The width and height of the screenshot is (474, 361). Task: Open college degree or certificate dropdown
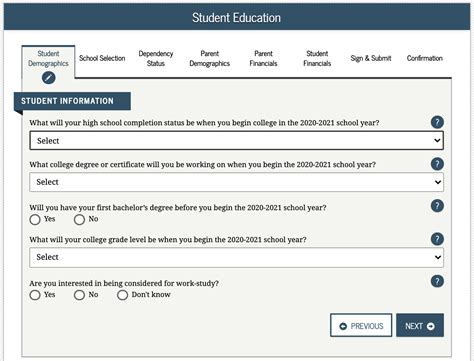click(x=236, y=182)
